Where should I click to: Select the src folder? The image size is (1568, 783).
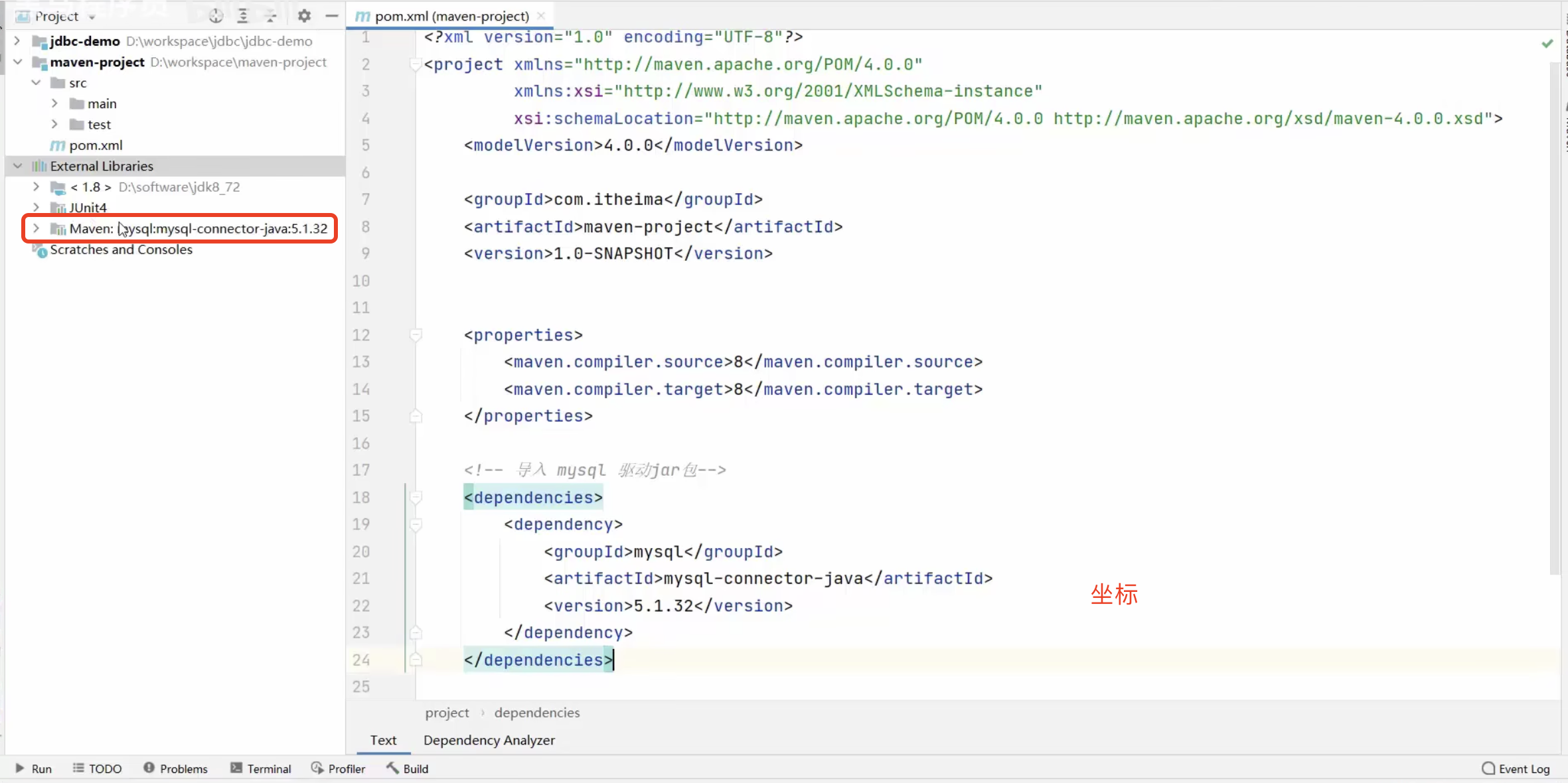(x=78, y=83)
